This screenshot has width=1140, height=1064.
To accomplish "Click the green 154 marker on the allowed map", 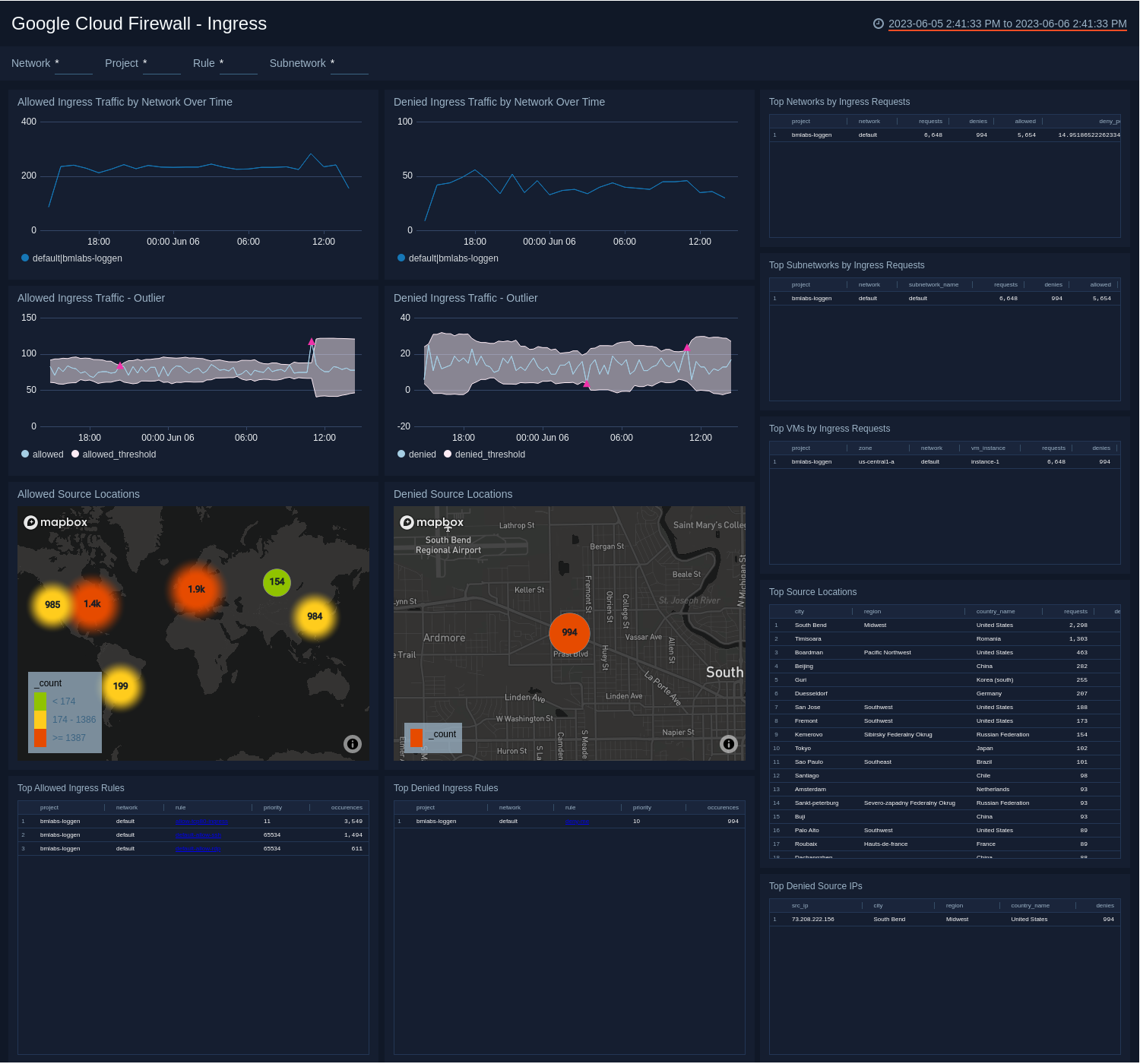I will (x=277, y=581).
